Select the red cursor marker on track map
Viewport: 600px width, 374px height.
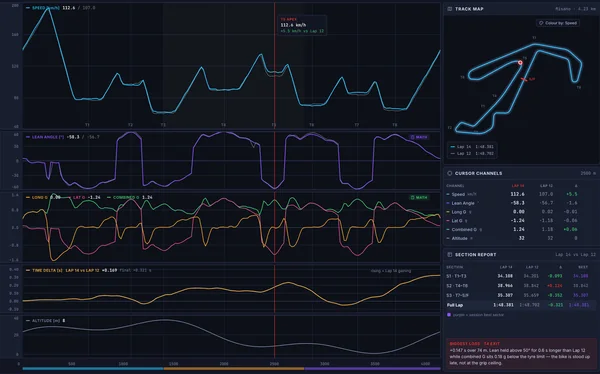[x=520, y=62]
